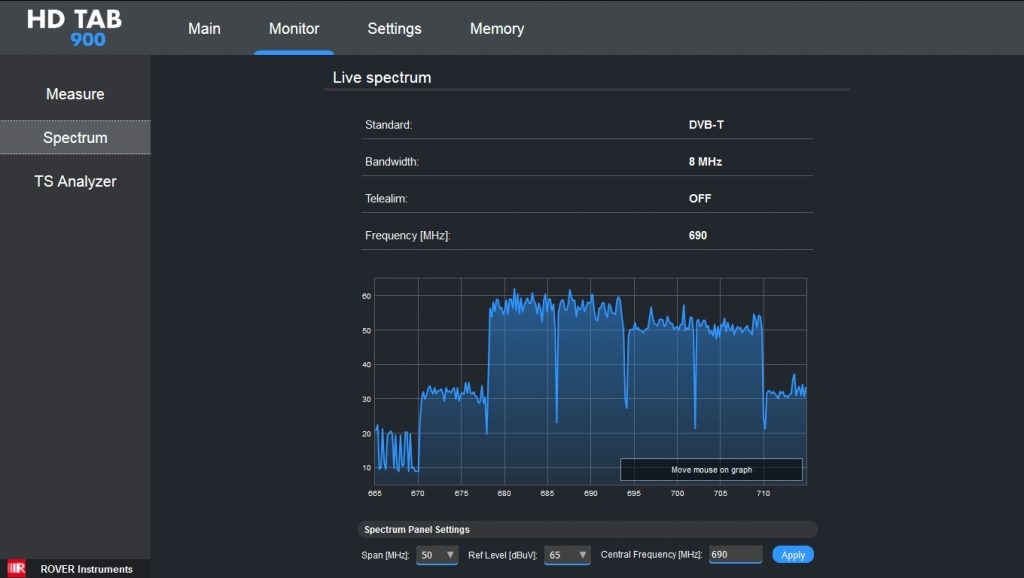The image size is (1024, 578).
Task: Go to the Memory tab
Action: 497,29
